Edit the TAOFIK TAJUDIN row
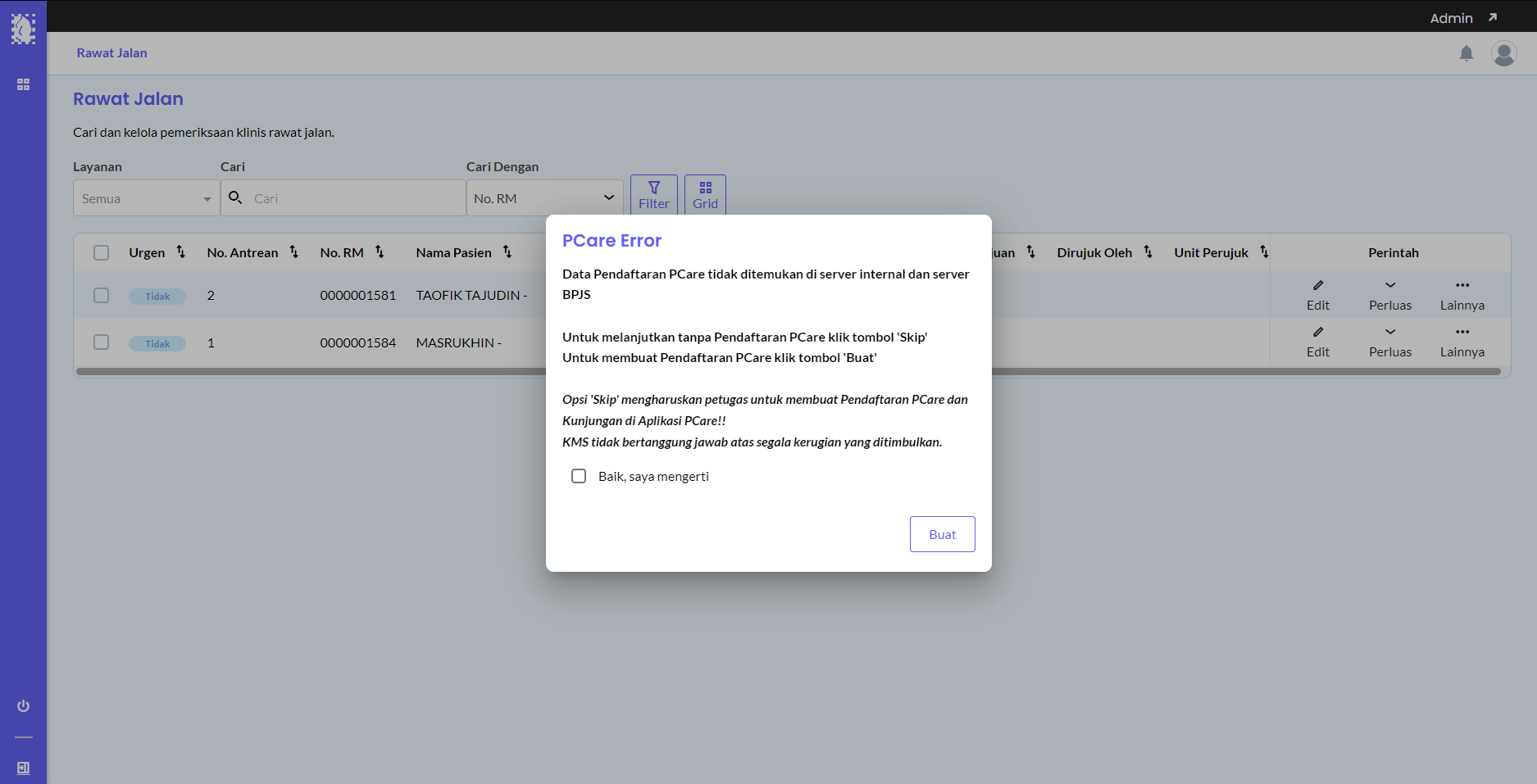The image size is (1537, 784). click(1318, 295)
